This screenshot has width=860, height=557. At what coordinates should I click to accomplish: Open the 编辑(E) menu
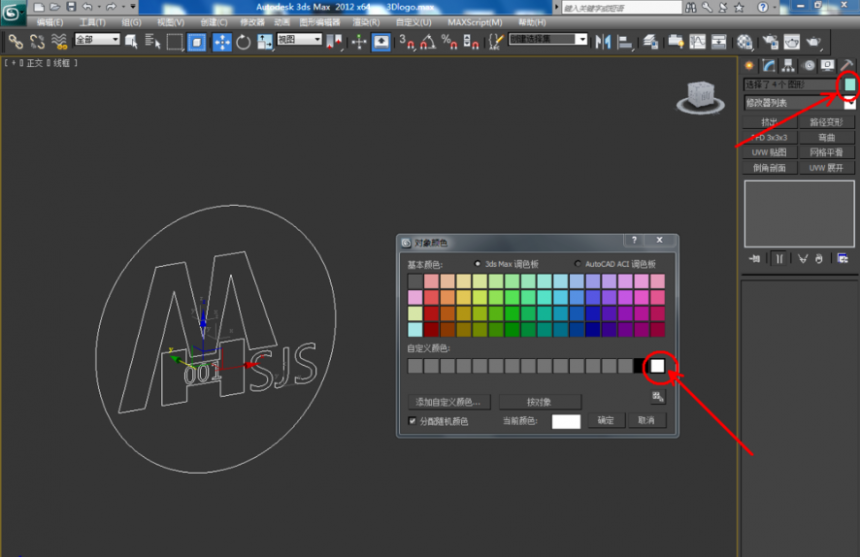click(x=50, y=22)
